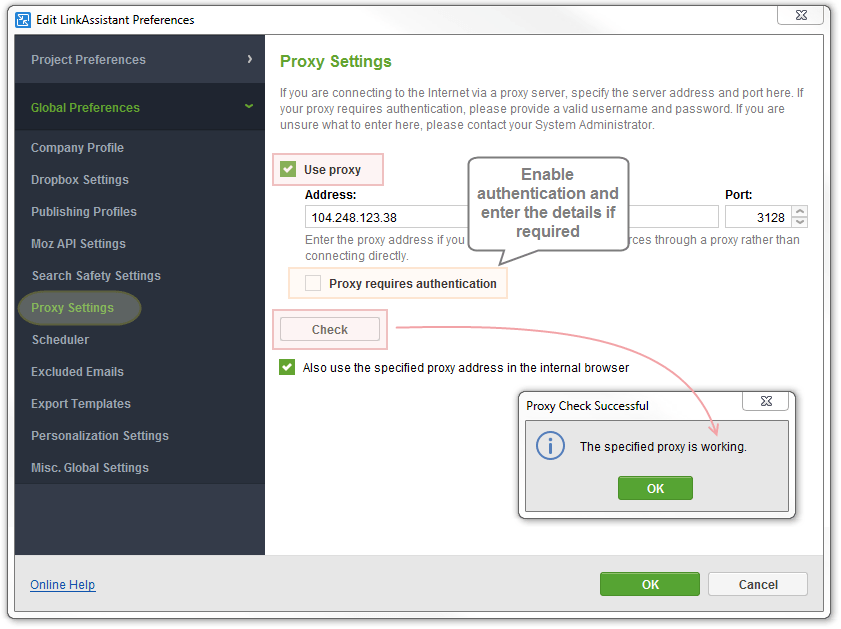Toggle the Use proxy checkbox

point(288,169)
